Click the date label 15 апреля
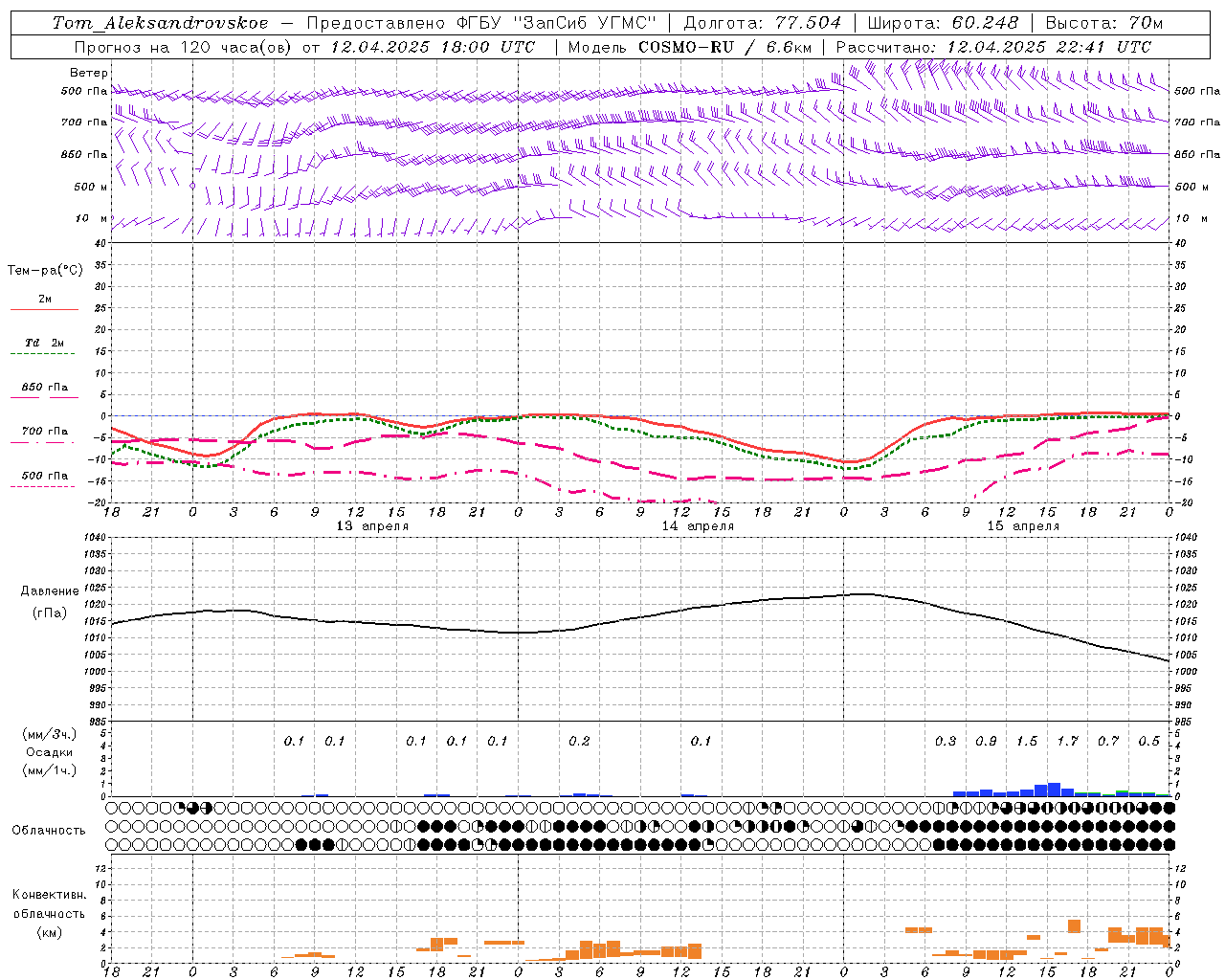 coord(1023,526)
